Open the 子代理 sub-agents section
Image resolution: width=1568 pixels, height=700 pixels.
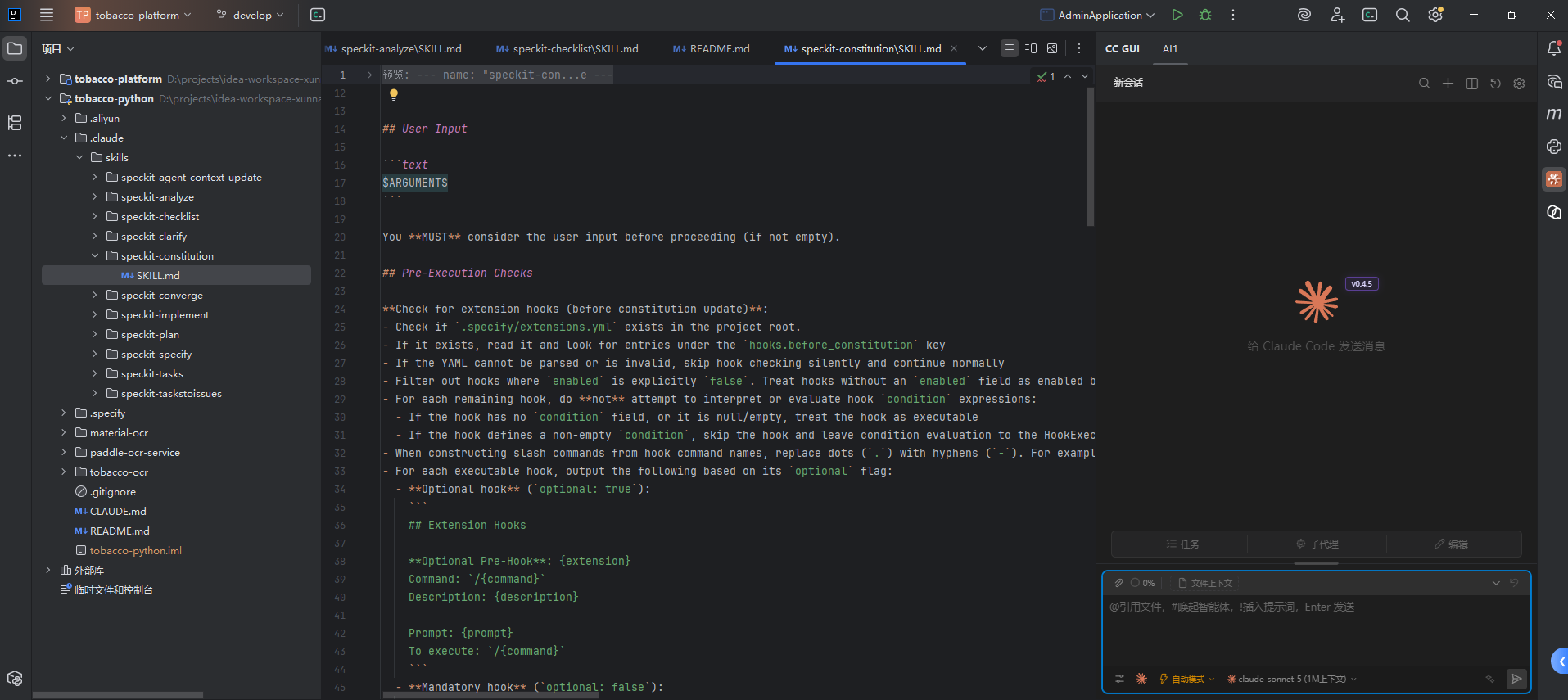(1317, 544)
